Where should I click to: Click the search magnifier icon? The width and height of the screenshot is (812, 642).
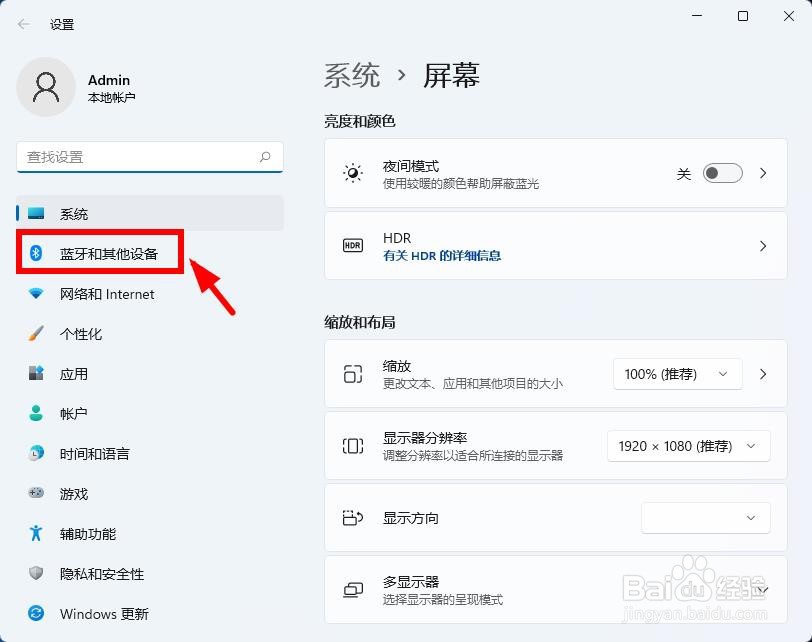tap(265, 157)
